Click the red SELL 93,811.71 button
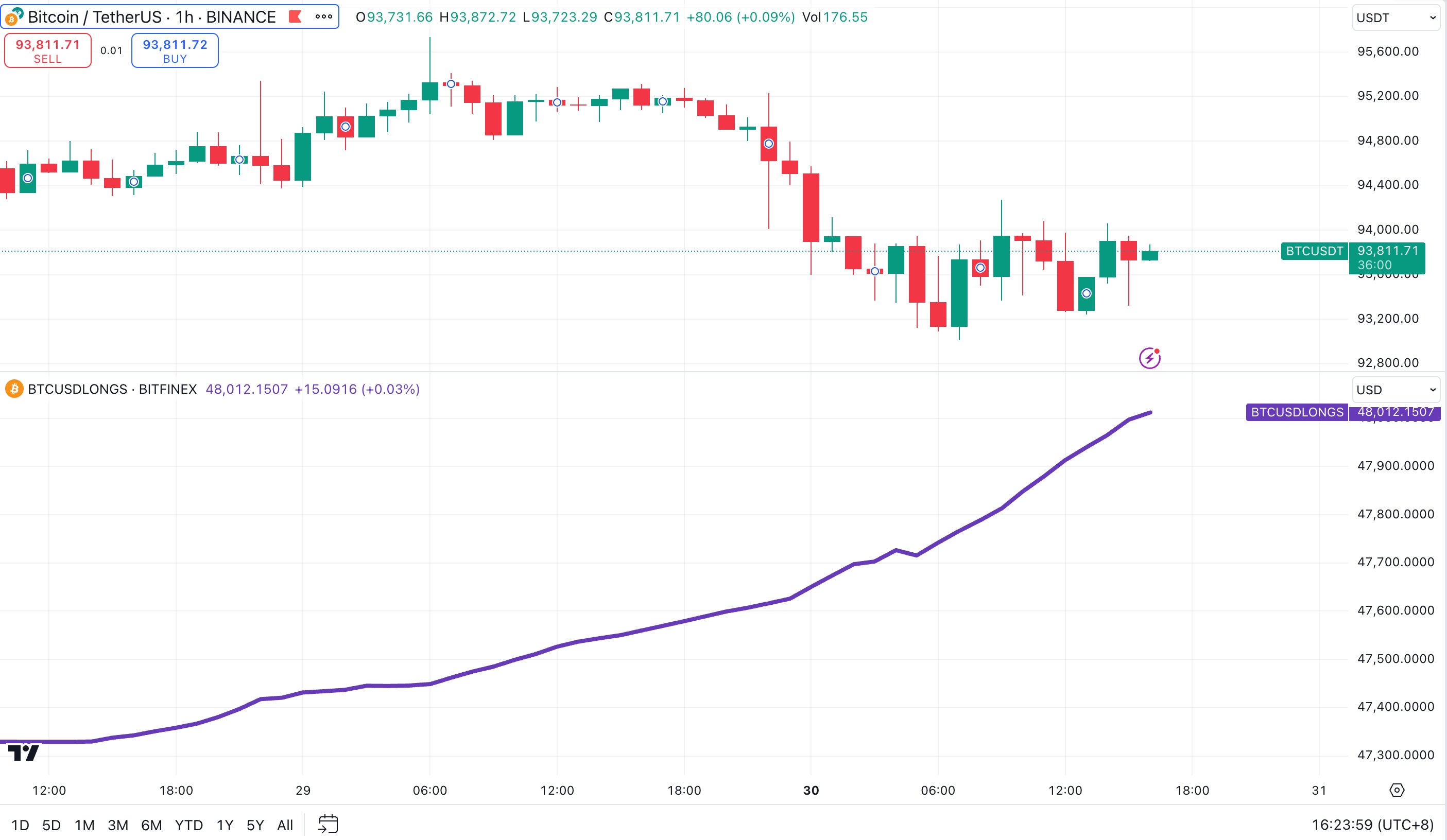 [x=48, y=51]
